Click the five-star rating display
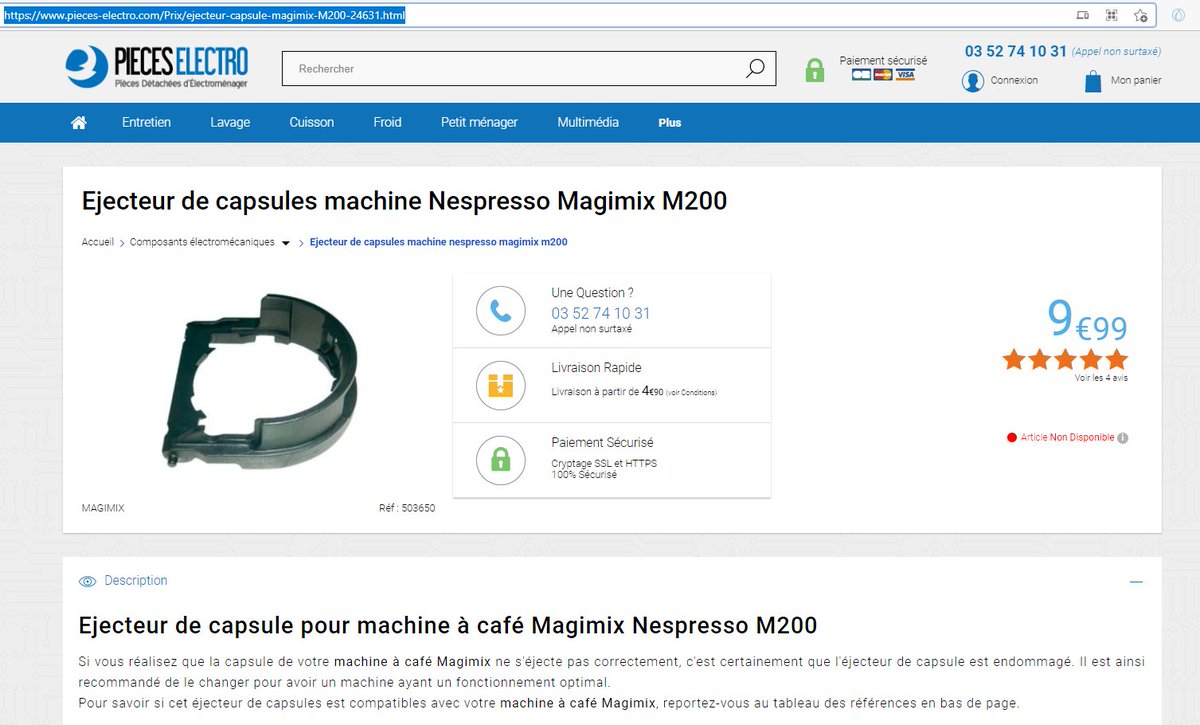This screenshot has width=1200, height=725. pyautogui.click(x=1065, y=359)
